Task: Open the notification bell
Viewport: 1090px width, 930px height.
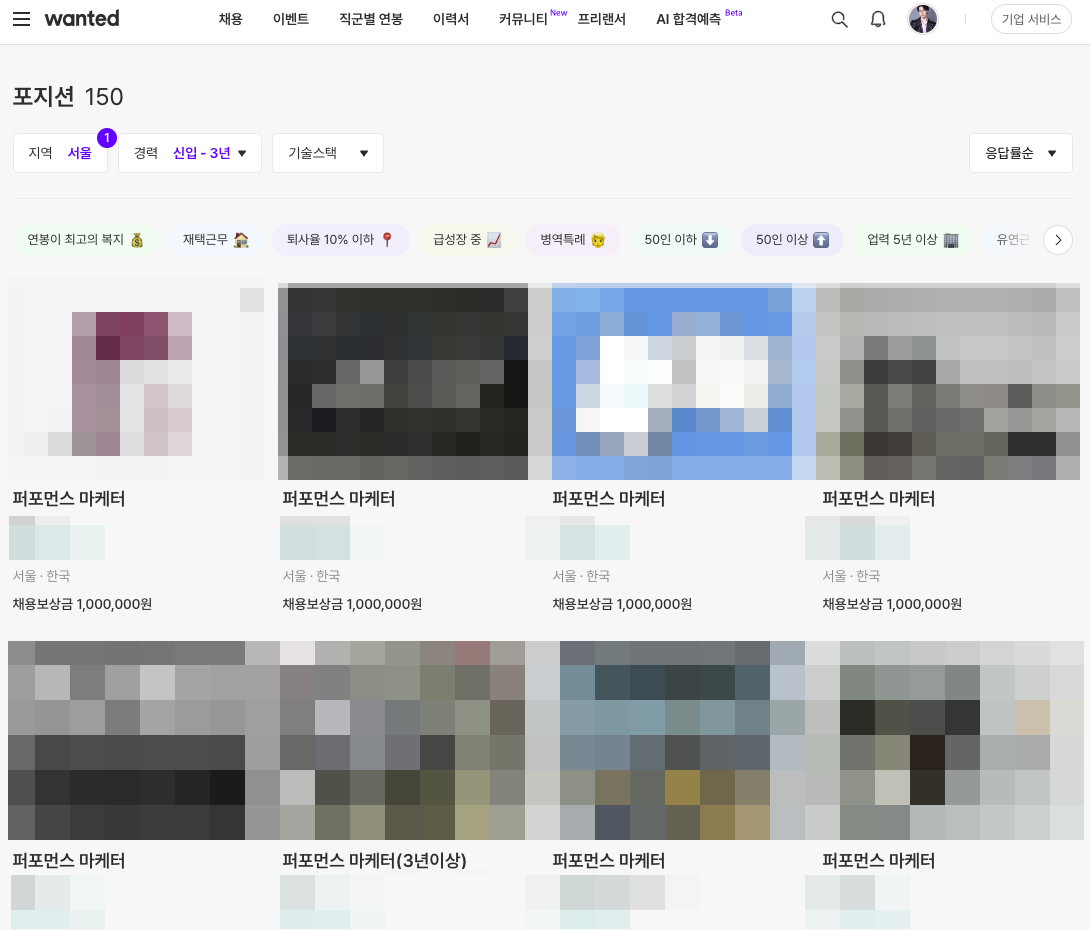Action: 878,19
